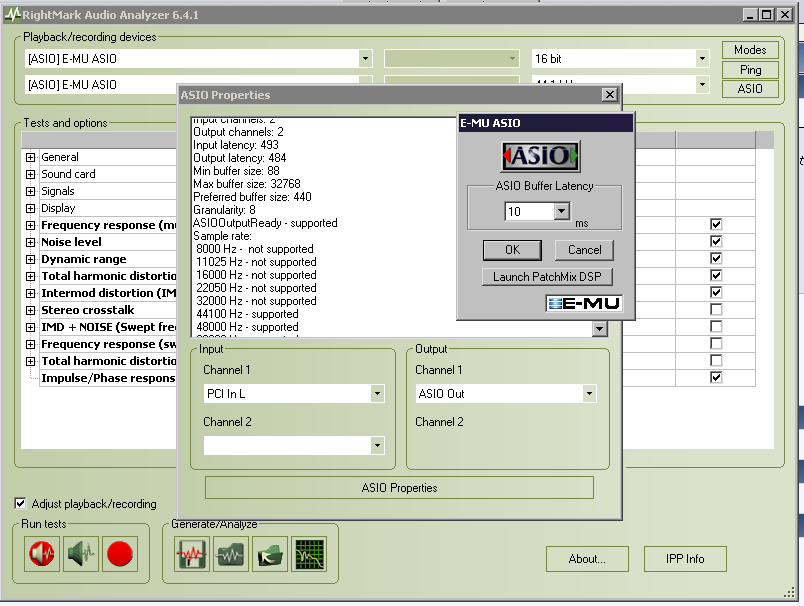The width and height of the screenshot is (804, 606).
Task: Open the About... dialog
Action: [x=587, y=559]
